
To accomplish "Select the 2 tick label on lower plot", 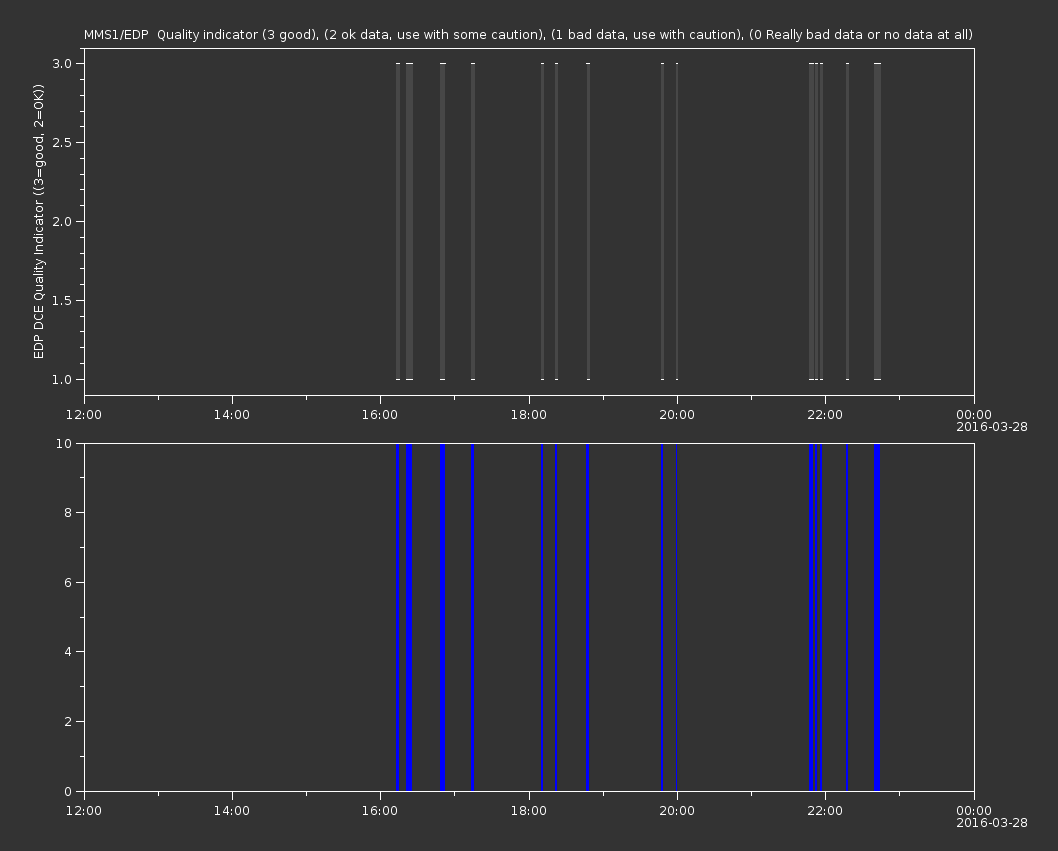I will 68,722.
